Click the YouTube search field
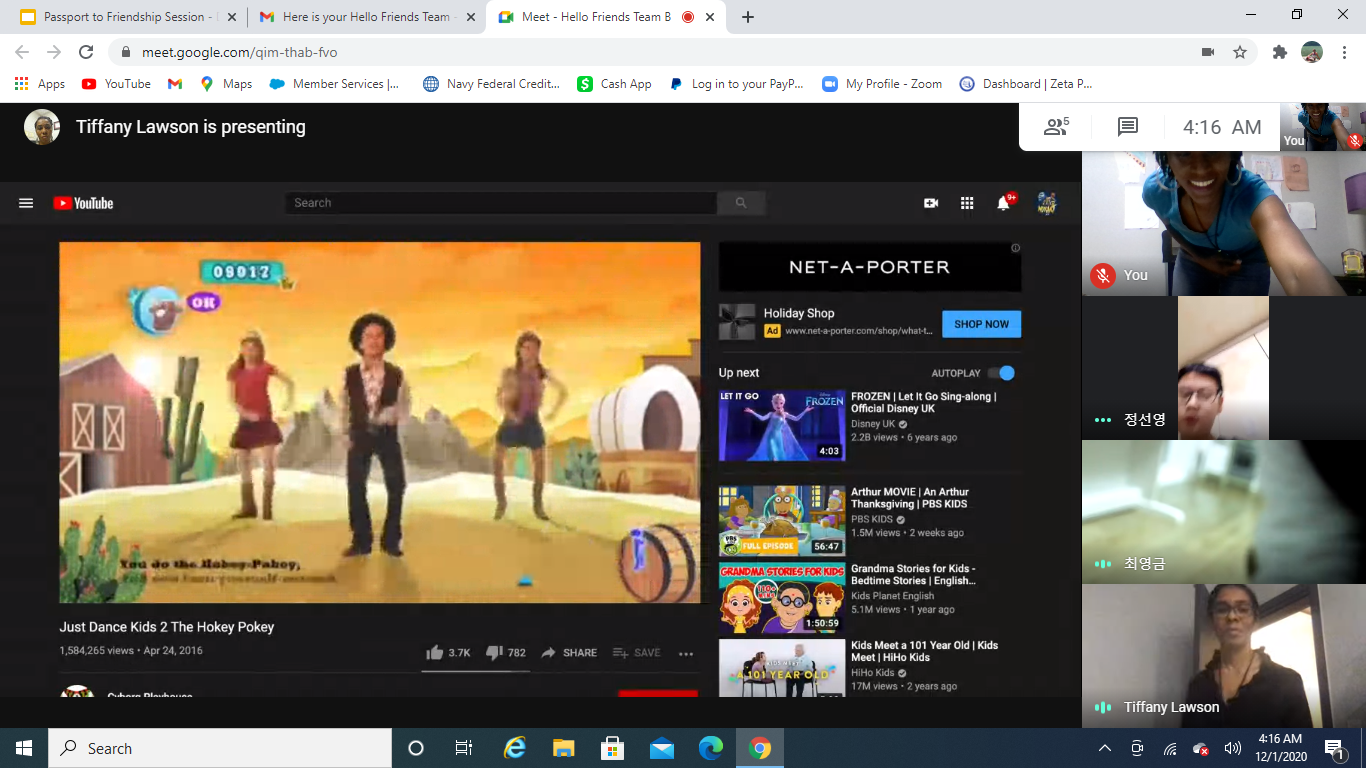 click(501, 203)
